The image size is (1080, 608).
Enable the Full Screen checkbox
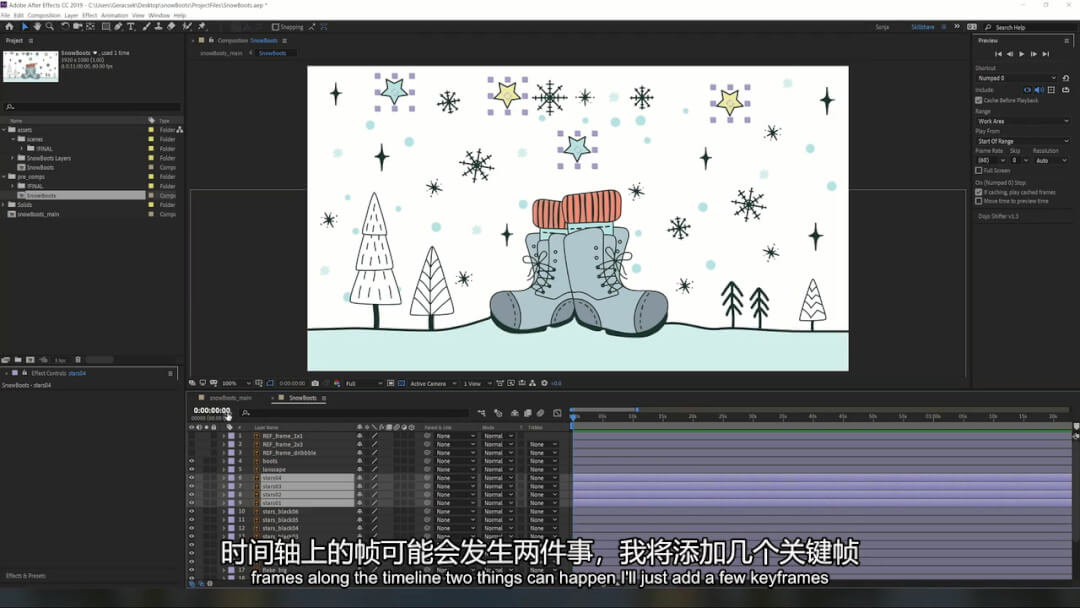pos(979,171)
